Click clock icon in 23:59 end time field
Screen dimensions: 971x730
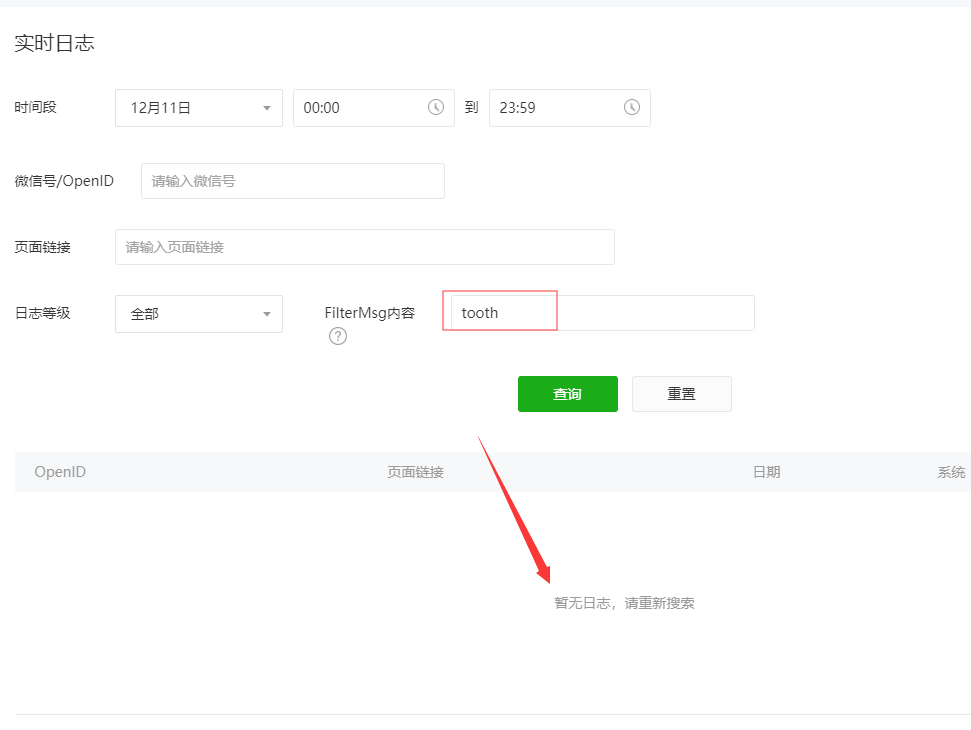pos(632,107)
